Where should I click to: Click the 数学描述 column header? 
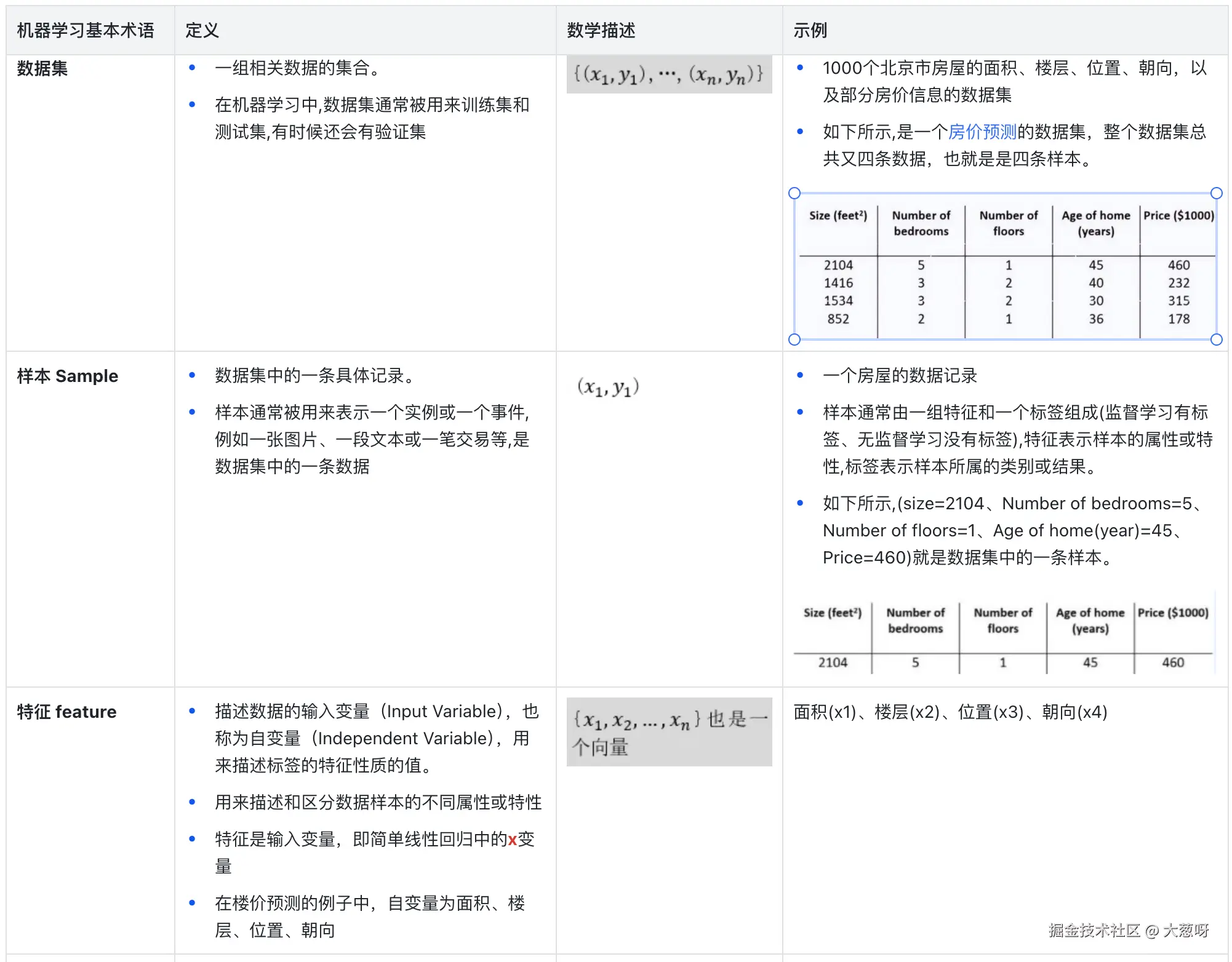tap(601, 30)
